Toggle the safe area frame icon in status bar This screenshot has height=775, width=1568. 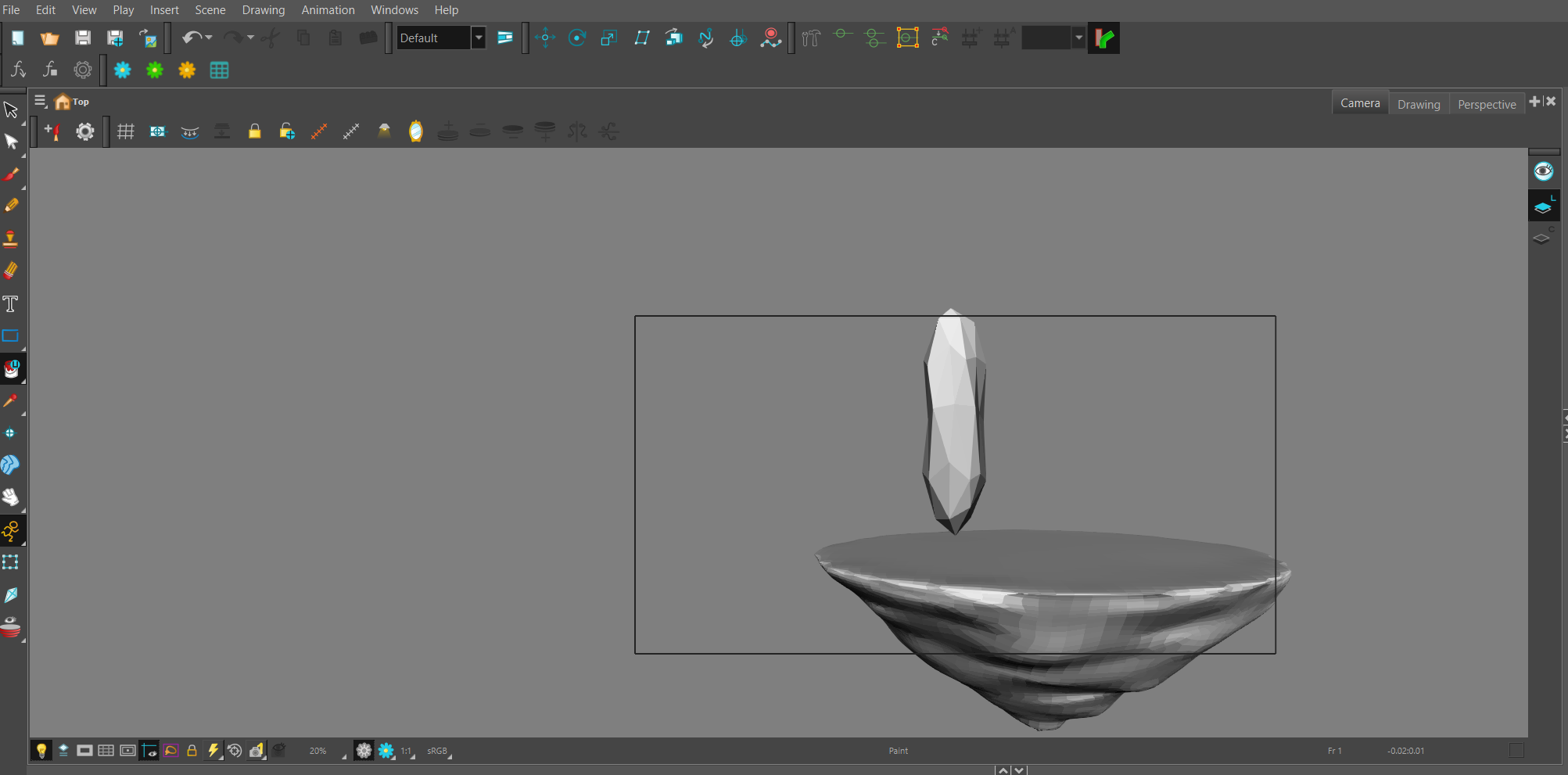click(x=127, y=751)
